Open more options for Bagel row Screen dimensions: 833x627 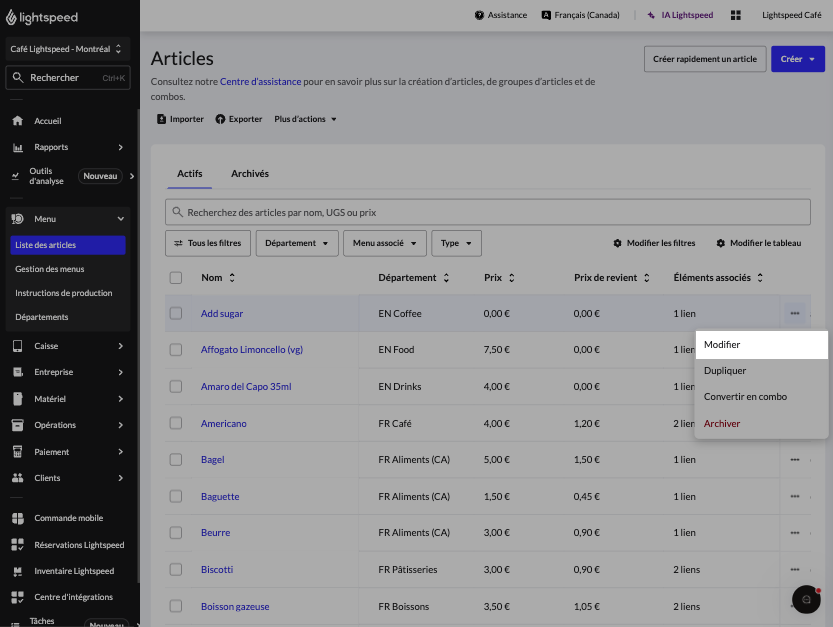[795, 460]
